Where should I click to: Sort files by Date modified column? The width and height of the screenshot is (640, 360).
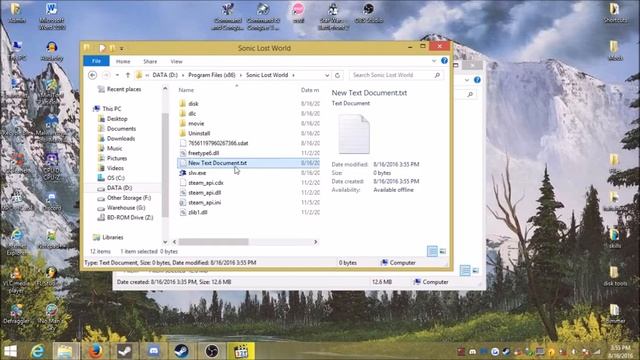coord(310,90)
